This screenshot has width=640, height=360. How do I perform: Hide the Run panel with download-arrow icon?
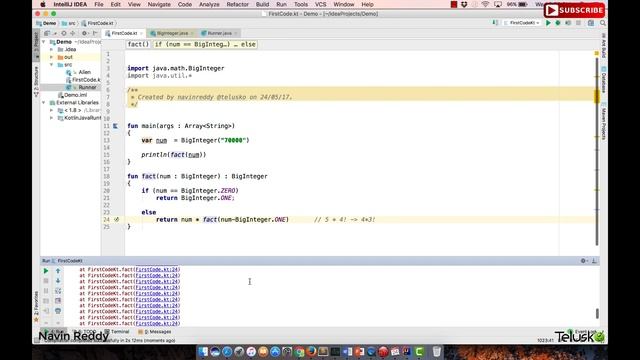594,261
